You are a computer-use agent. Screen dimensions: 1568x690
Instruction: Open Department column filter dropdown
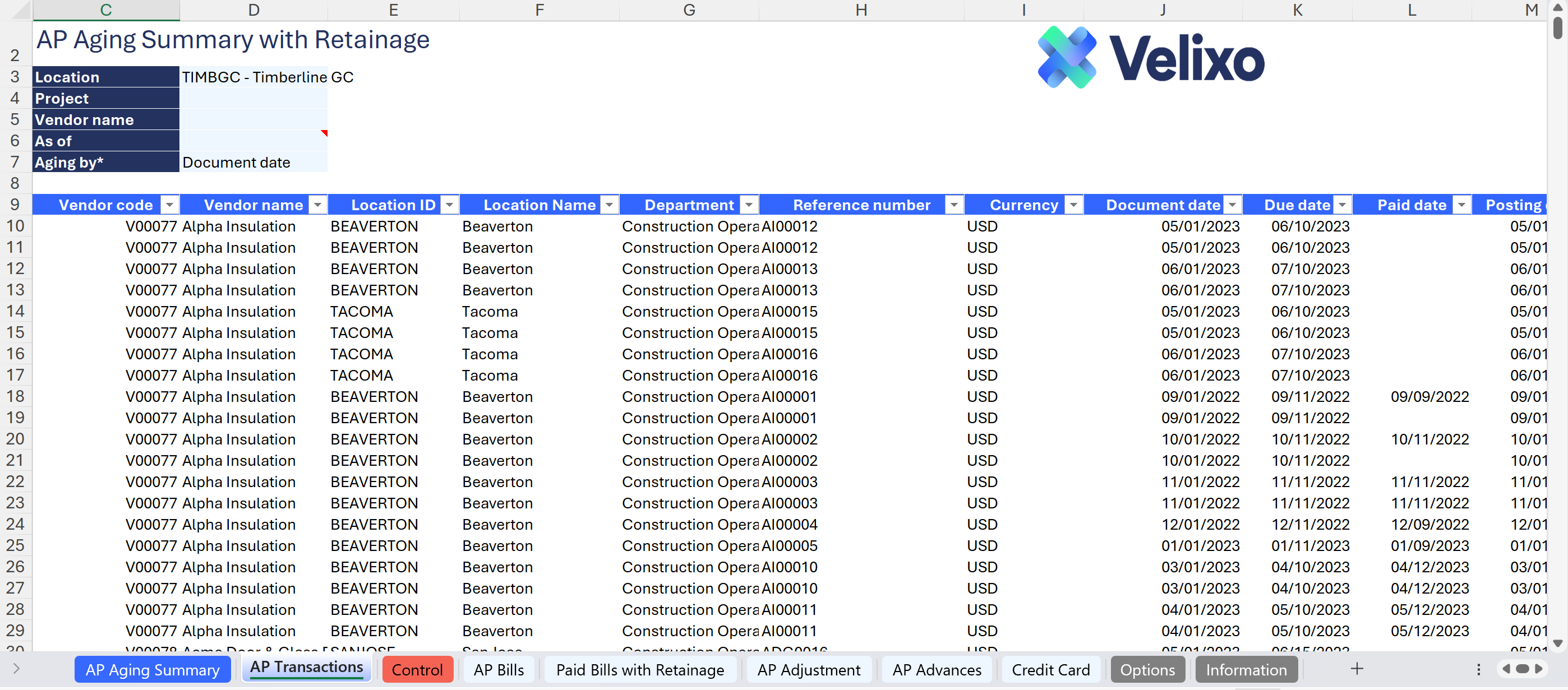point(749,205)
